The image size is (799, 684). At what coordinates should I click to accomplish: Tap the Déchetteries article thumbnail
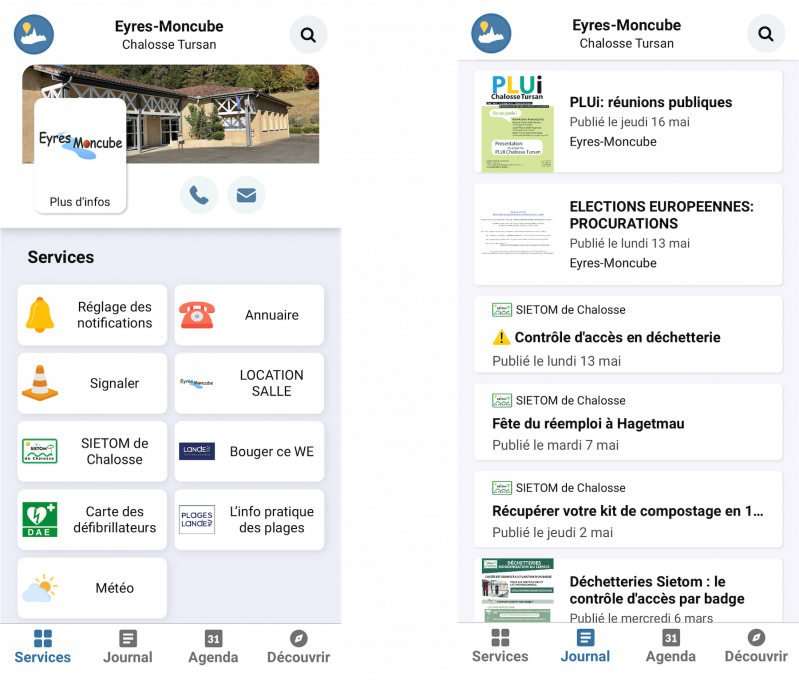pyautogui.click(x=518, y=590)
